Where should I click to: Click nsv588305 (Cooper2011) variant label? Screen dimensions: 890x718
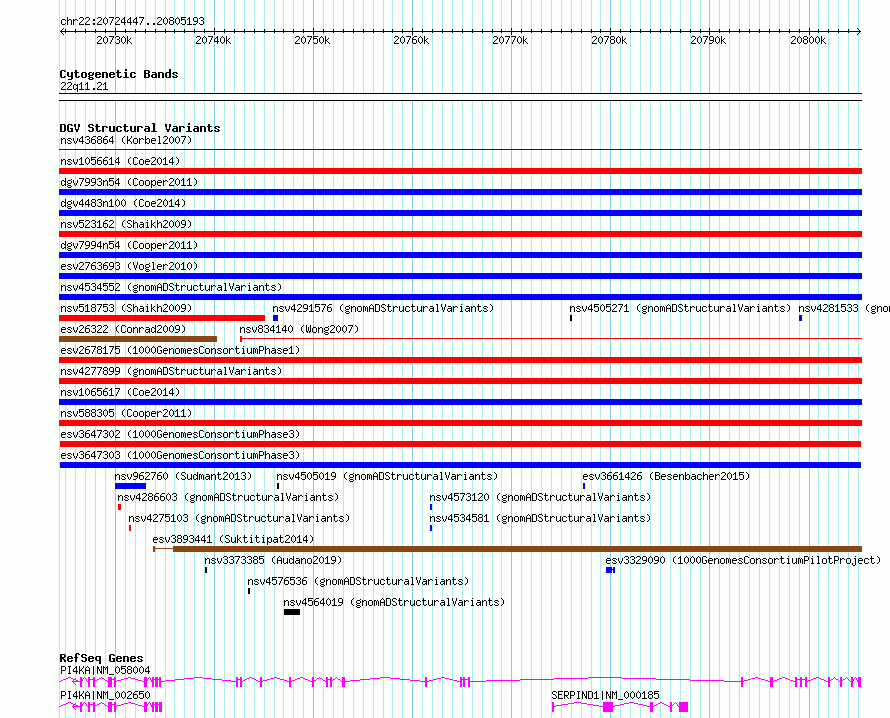pyautogui.click(x=126, y=413)
